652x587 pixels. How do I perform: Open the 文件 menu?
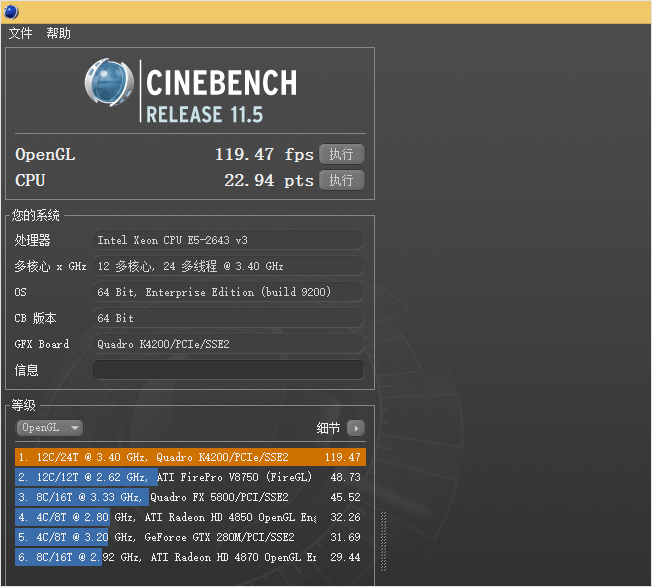point(20,33)
